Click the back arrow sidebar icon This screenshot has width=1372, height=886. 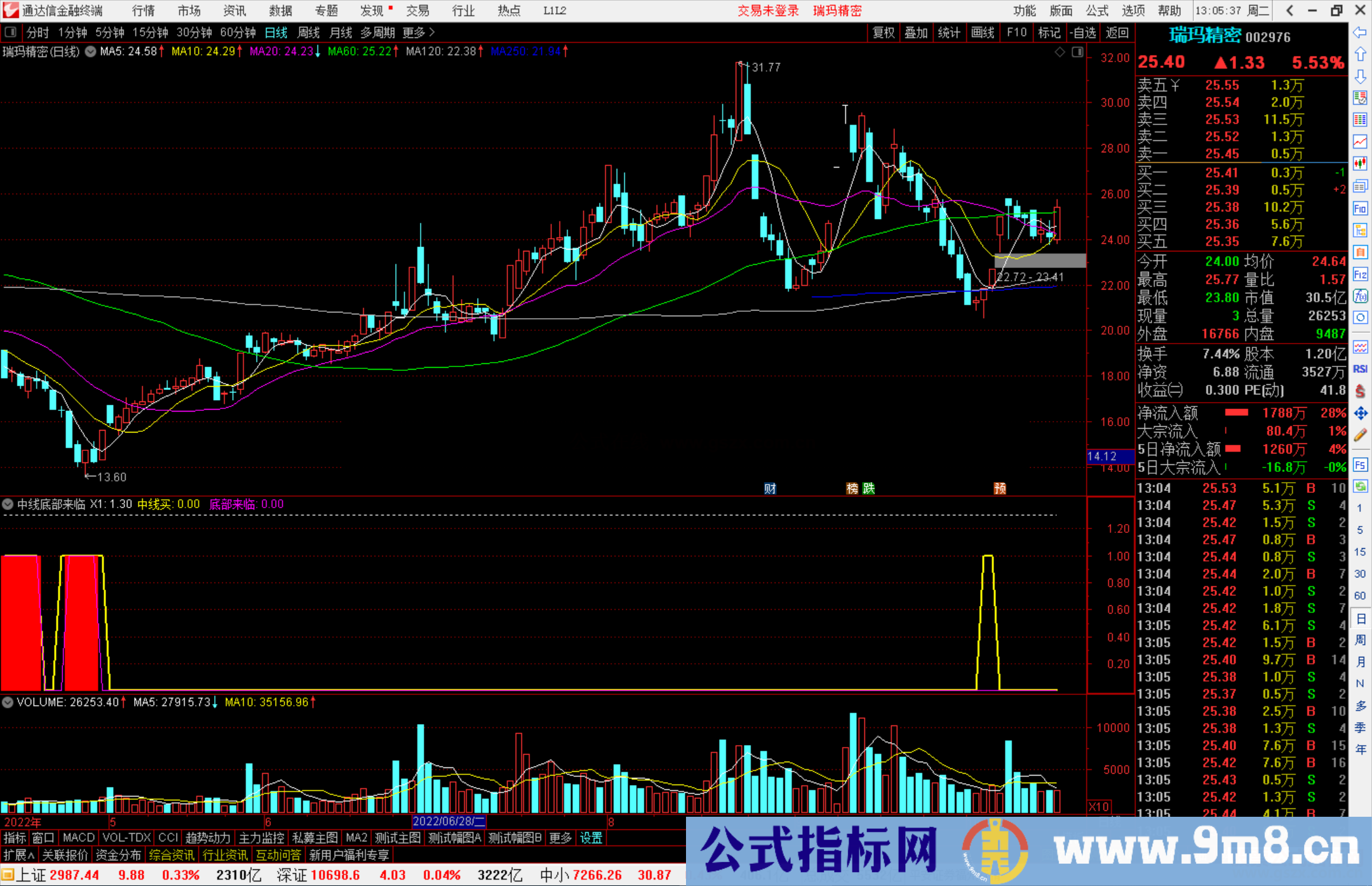(x=1360, y=32)
